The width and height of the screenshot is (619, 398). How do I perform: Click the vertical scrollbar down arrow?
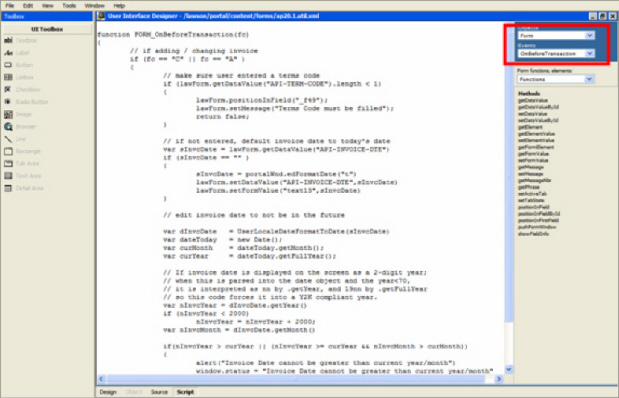[x=509, y=369]
